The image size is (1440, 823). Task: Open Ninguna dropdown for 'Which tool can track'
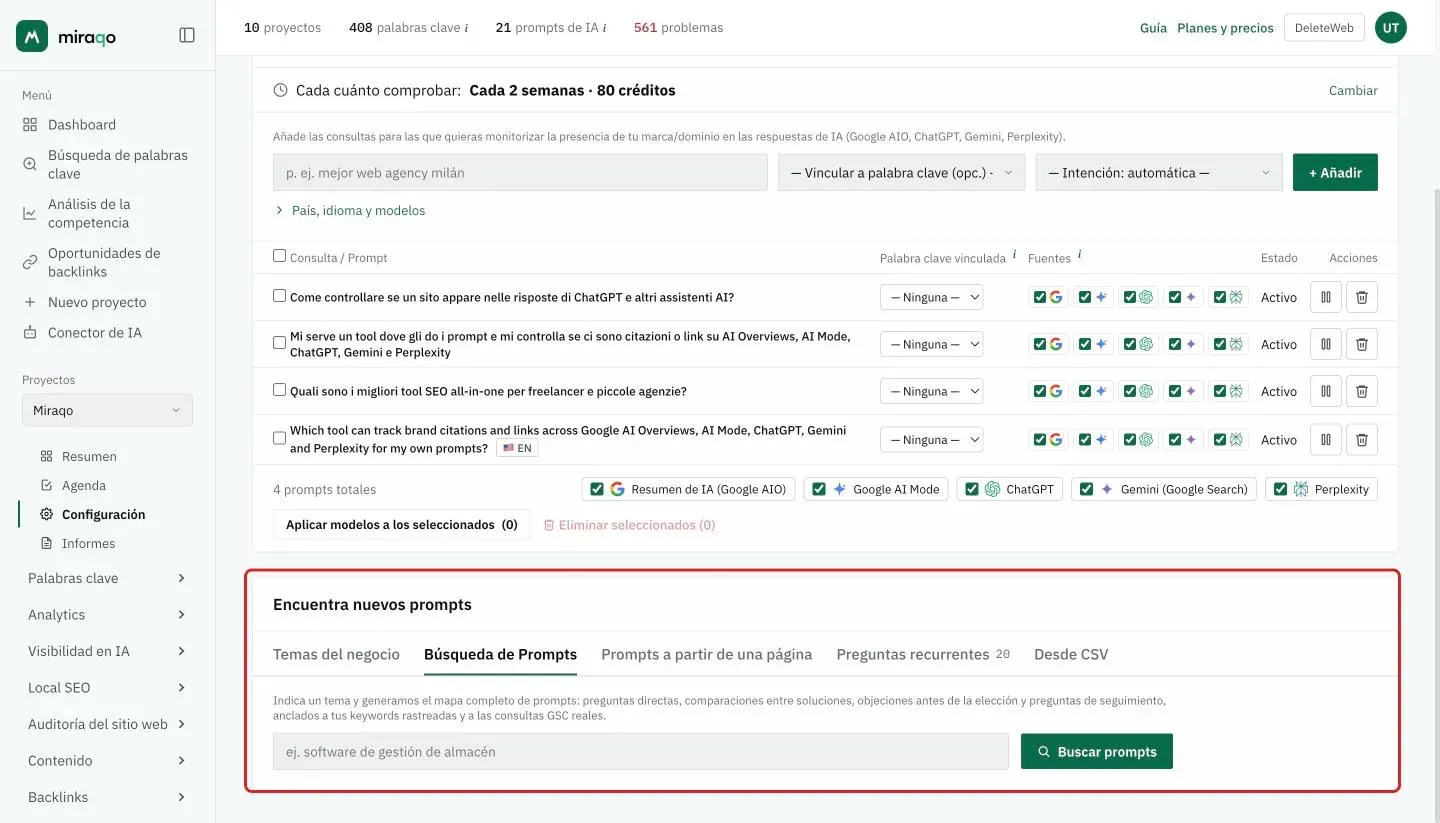click(x=931, y=439)
